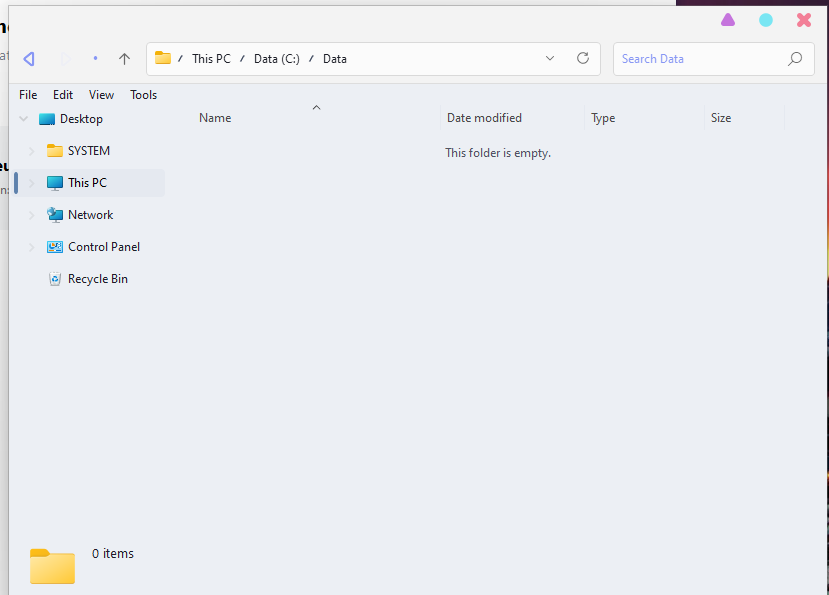Open the address bar history dropdown
This screenshot has height=595, width=829.
tap(550, 59)
